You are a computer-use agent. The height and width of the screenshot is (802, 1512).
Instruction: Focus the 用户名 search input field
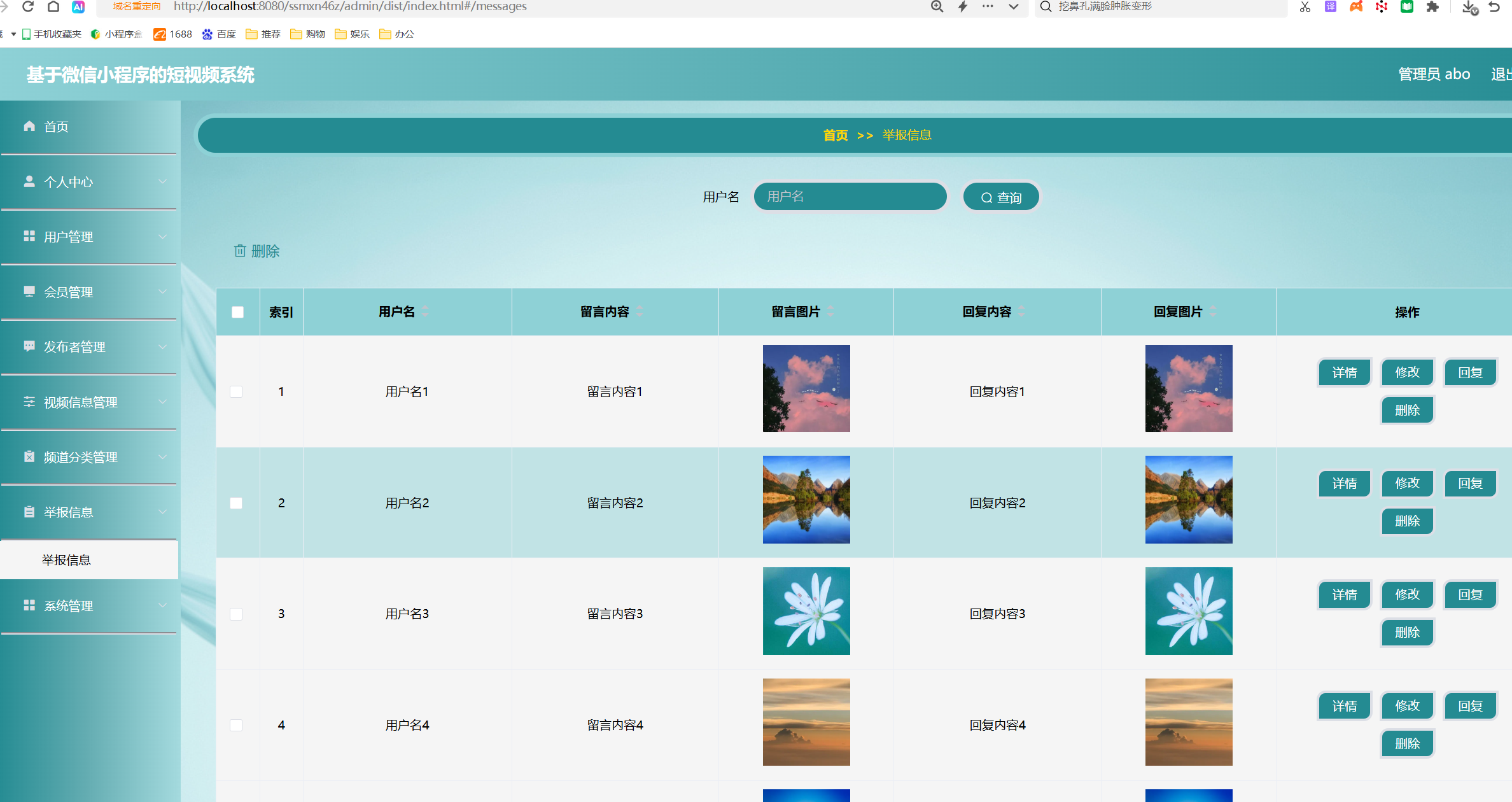850,197
